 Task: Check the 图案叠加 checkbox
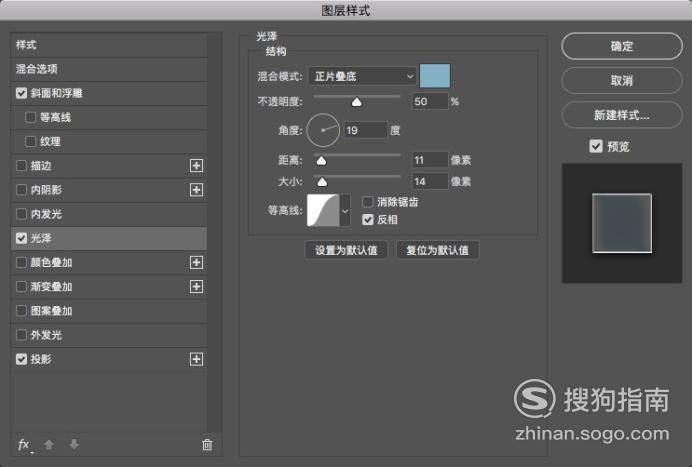point(21,311)
